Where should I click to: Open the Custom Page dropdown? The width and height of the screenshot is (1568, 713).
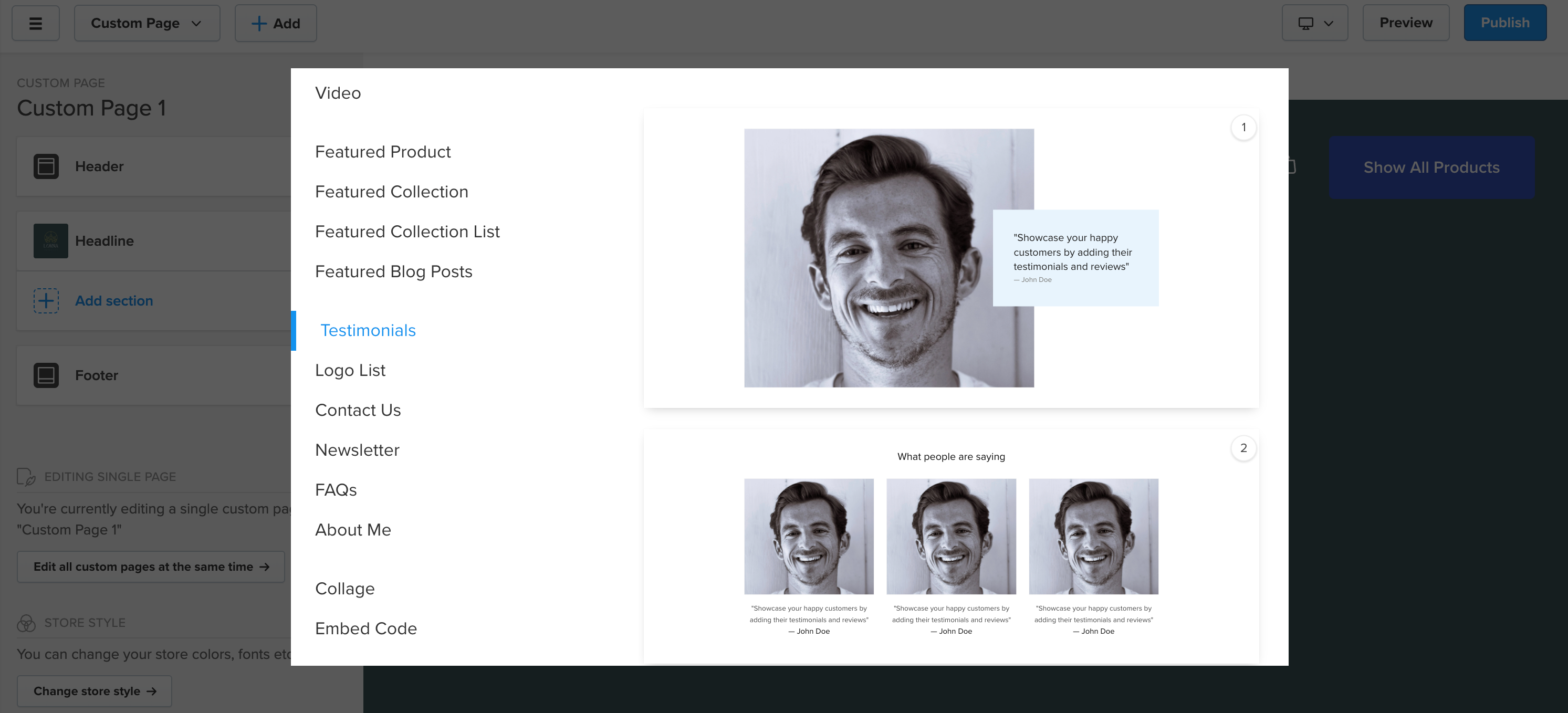pos(147,23)
